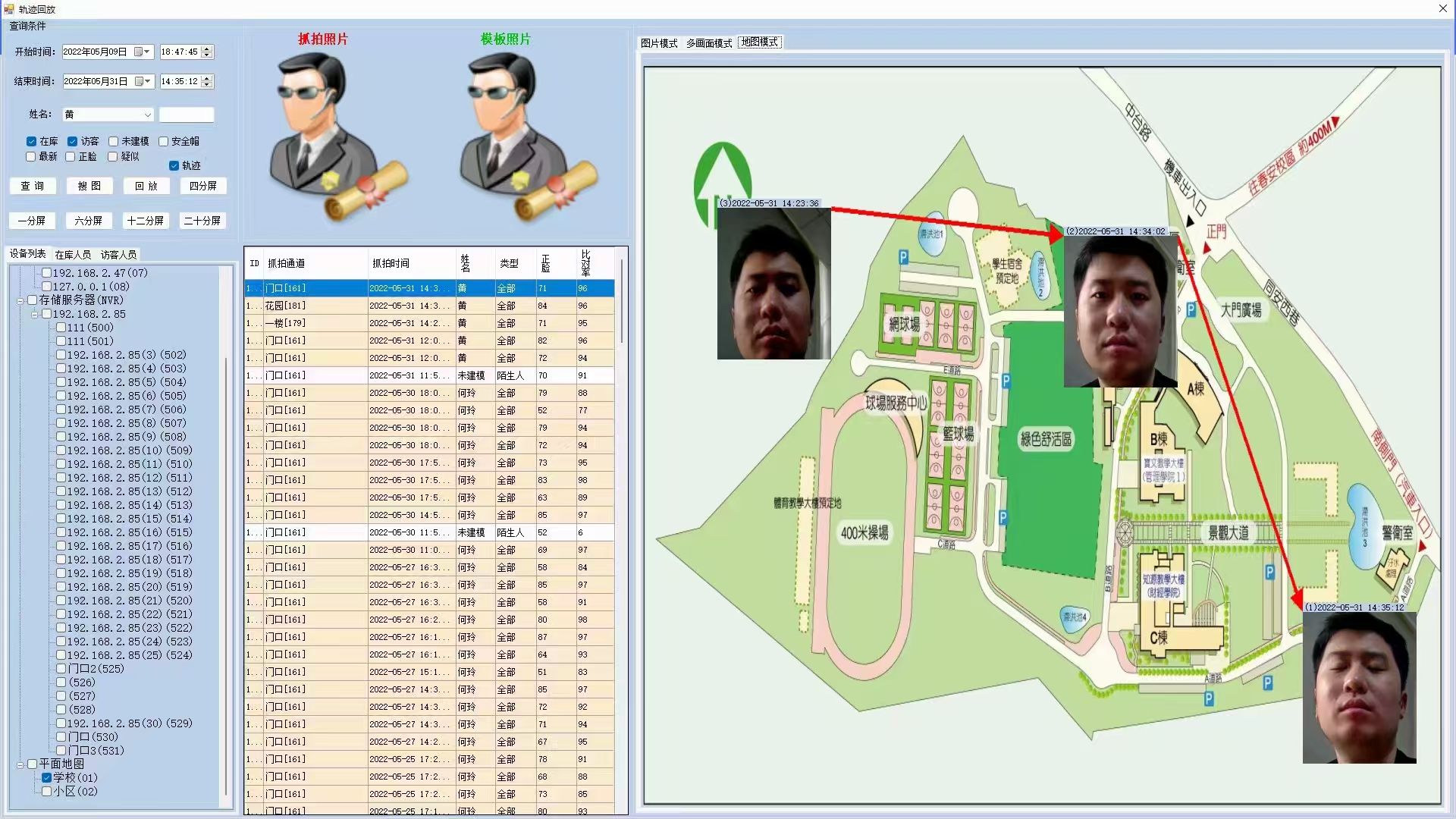The image size is (1456, 819).
Task: Enable the 安全帽 checkbox
Action: [x=163, y=142]
